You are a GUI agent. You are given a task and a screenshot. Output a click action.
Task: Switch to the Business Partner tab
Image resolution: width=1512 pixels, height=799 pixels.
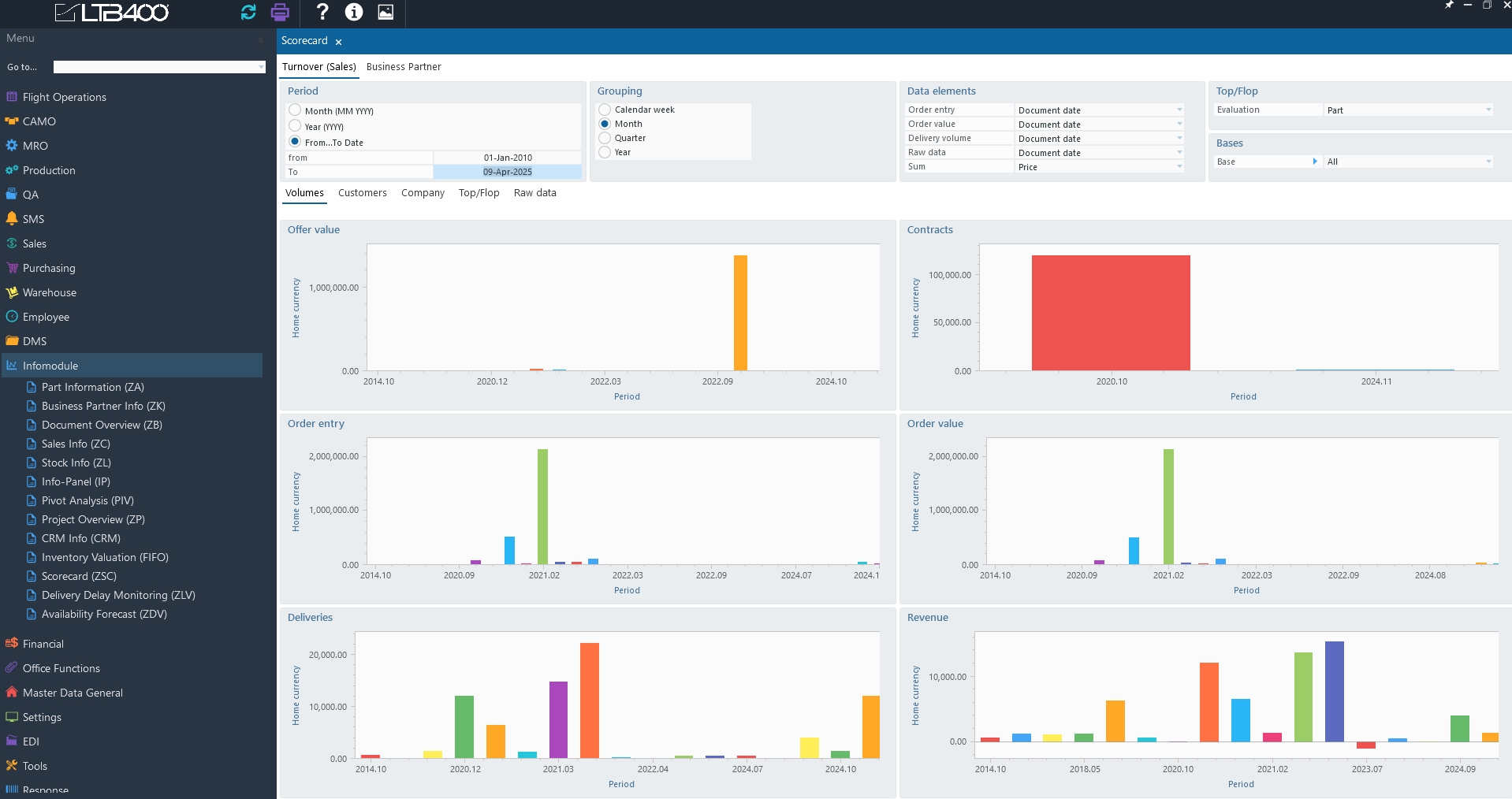coord(404,67)
